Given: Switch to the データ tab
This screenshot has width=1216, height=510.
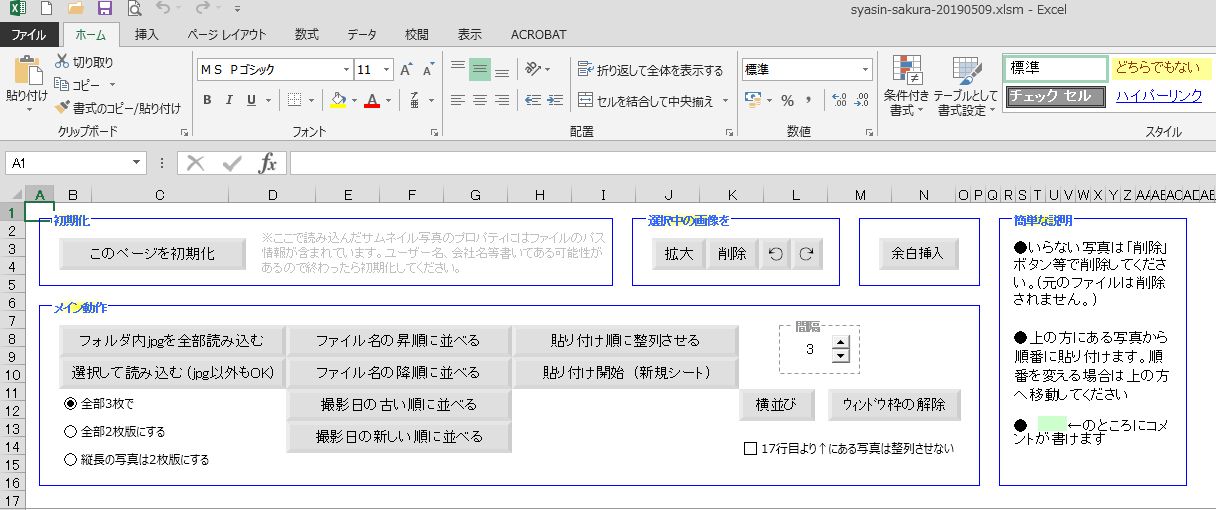Looking at the screenshot, I should pyautogui.click(x=361, y=34).
